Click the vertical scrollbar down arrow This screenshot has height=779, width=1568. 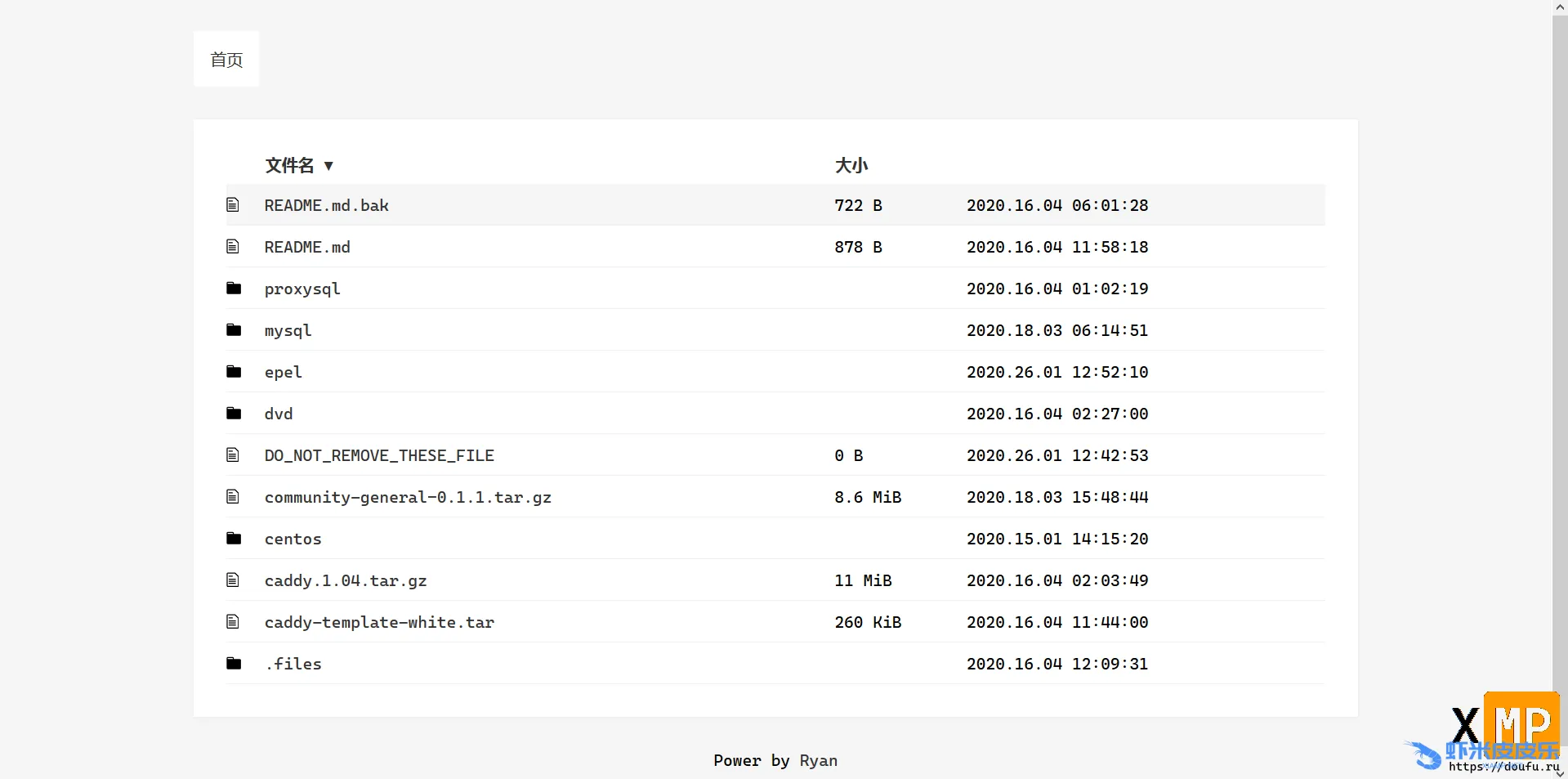(x=1560, y=772)
